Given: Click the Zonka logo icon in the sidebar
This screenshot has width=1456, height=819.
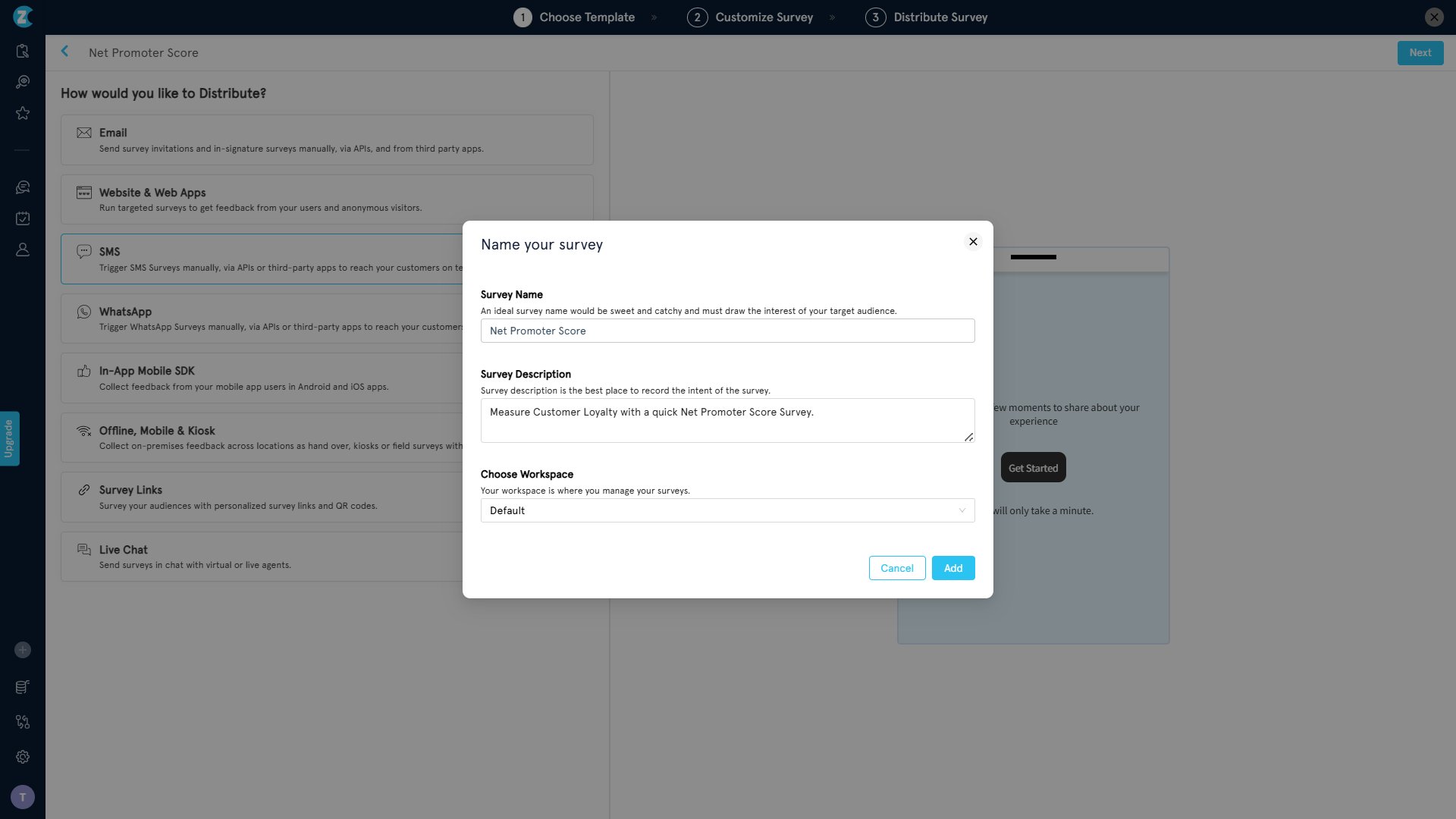Looking at the screenshot, I should [23, 16].
